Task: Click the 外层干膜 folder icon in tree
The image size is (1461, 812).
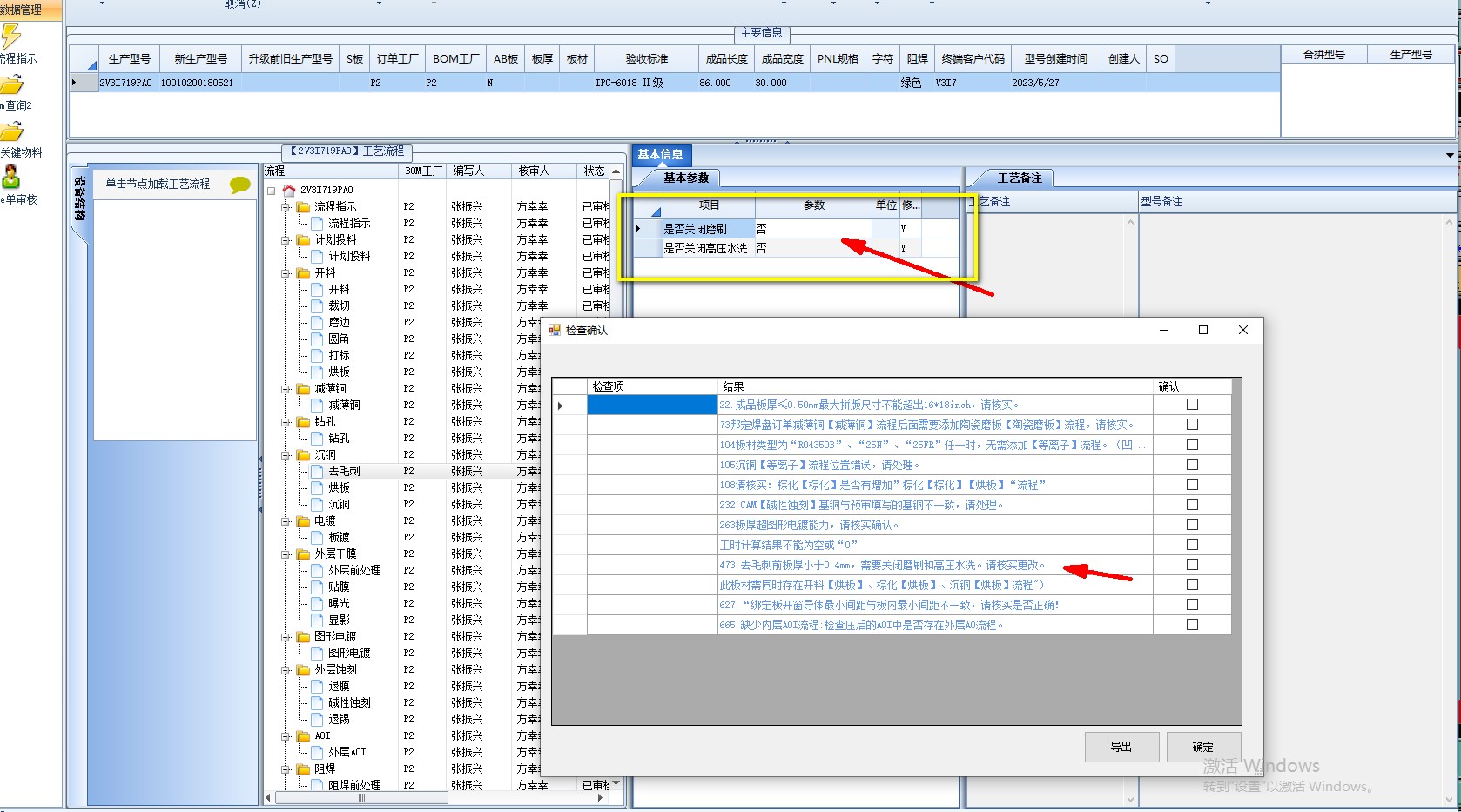Action: tap(303, 554)
